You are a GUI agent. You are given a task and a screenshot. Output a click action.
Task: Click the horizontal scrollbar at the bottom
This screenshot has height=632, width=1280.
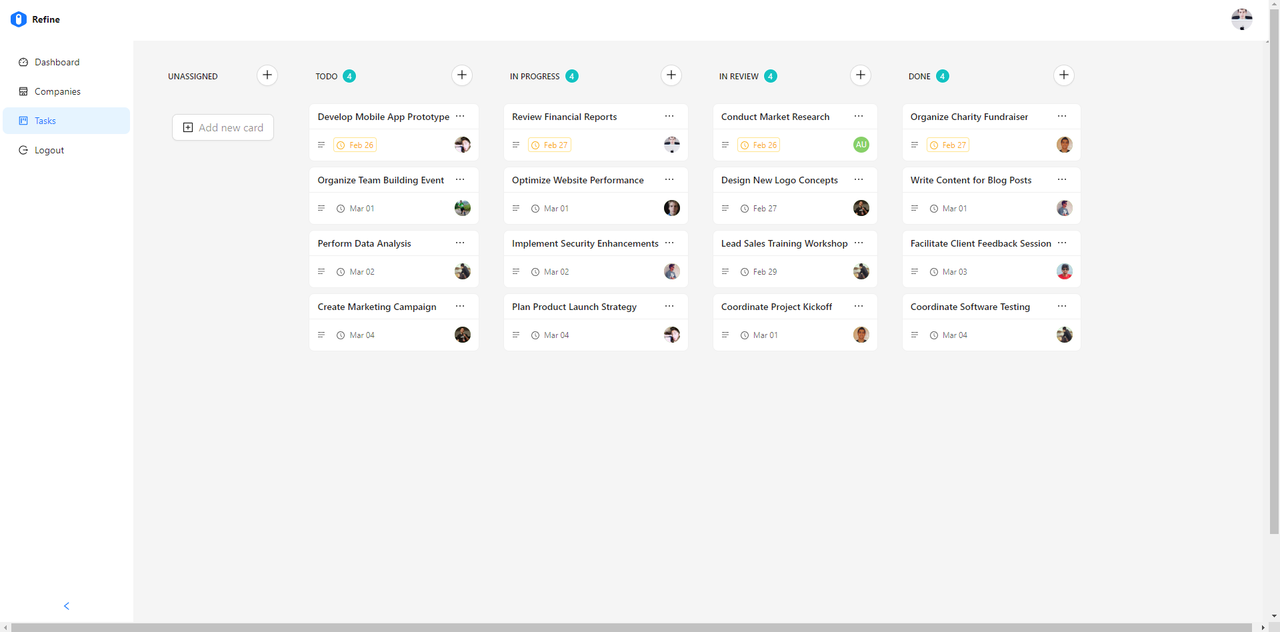(629, 627)
